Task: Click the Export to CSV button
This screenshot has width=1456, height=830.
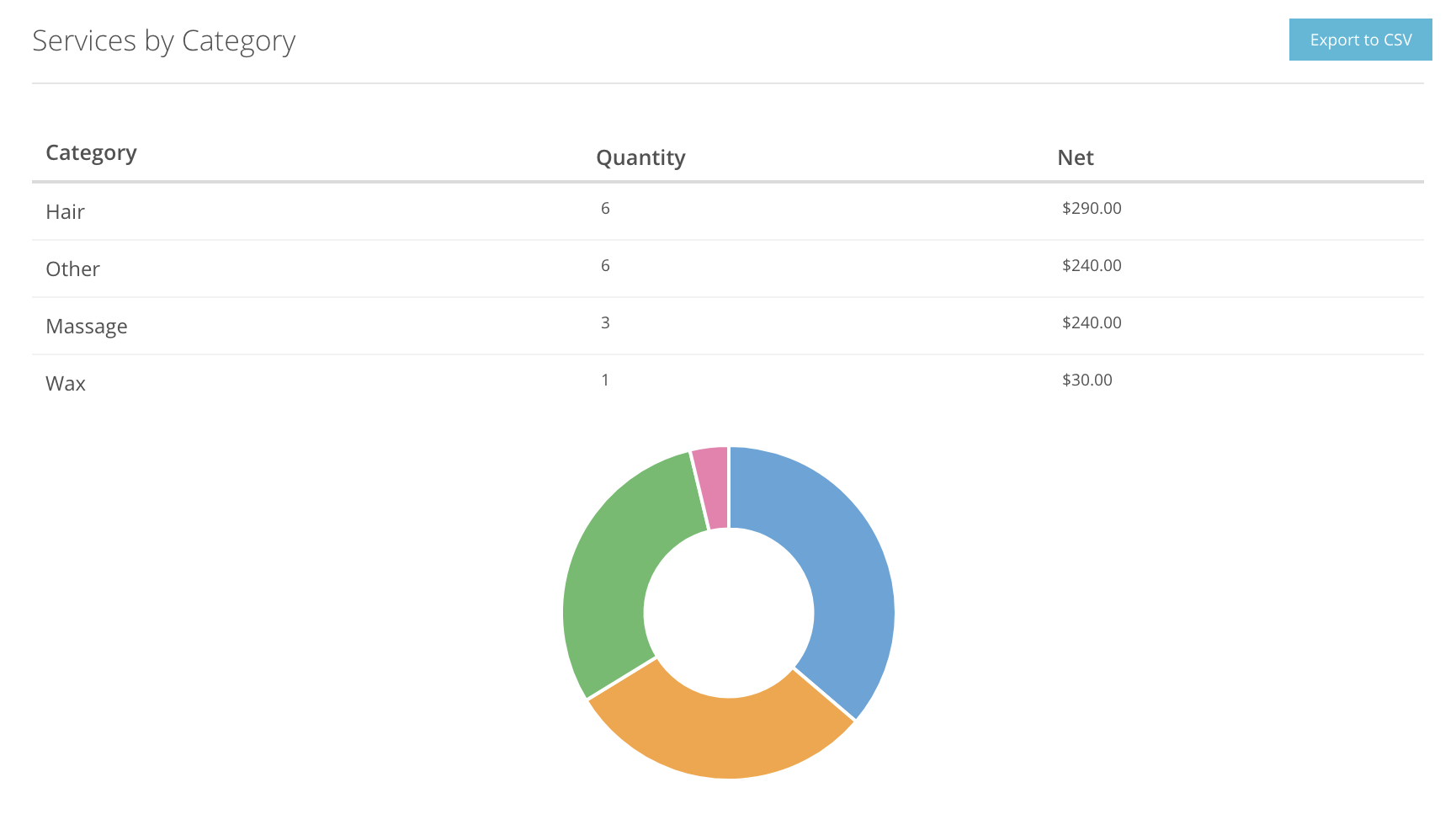Action: coord(1360,40)
